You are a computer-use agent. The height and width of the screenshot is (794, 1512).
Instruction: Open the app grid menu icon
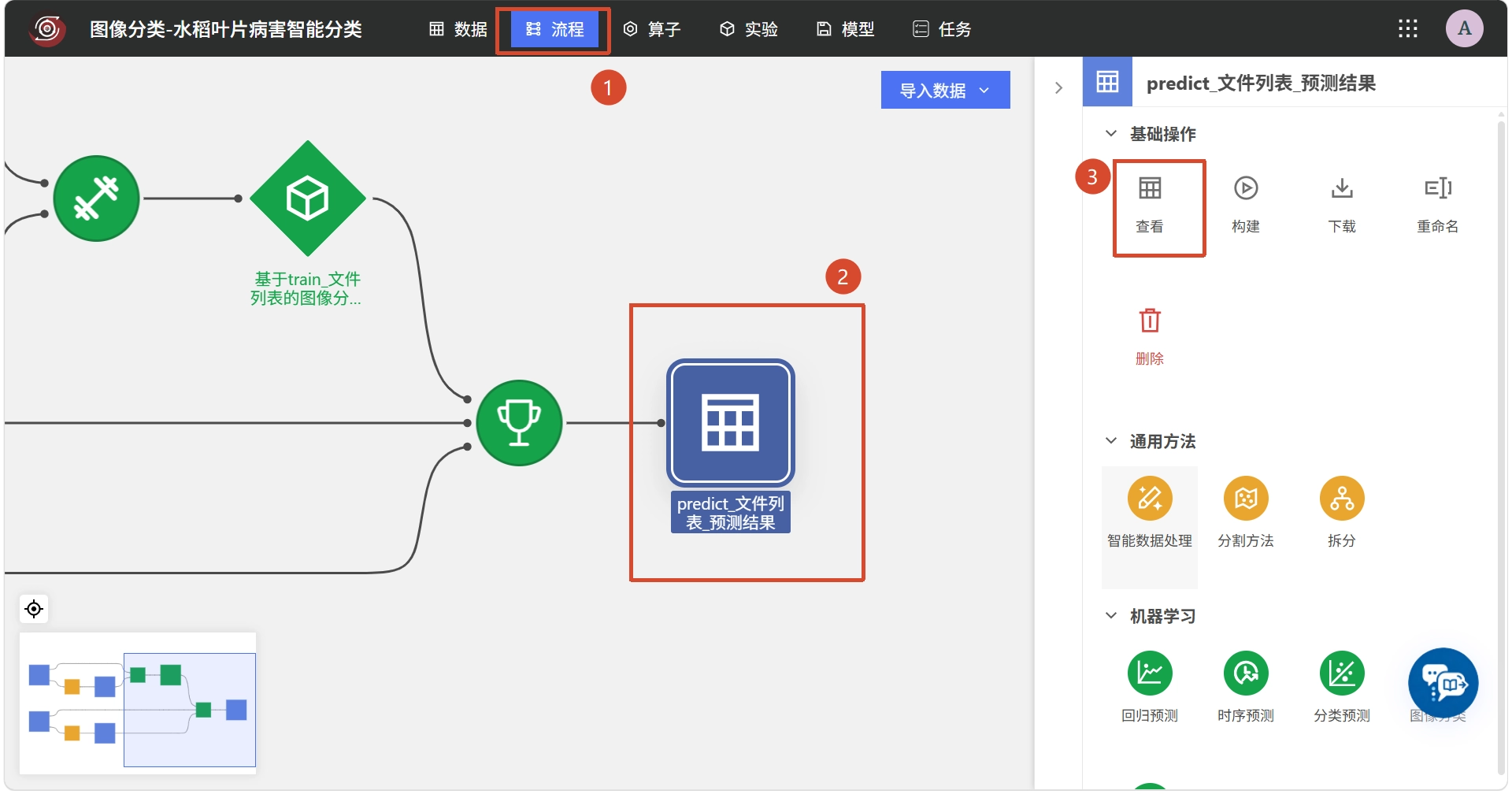(x=1408, y=29)
